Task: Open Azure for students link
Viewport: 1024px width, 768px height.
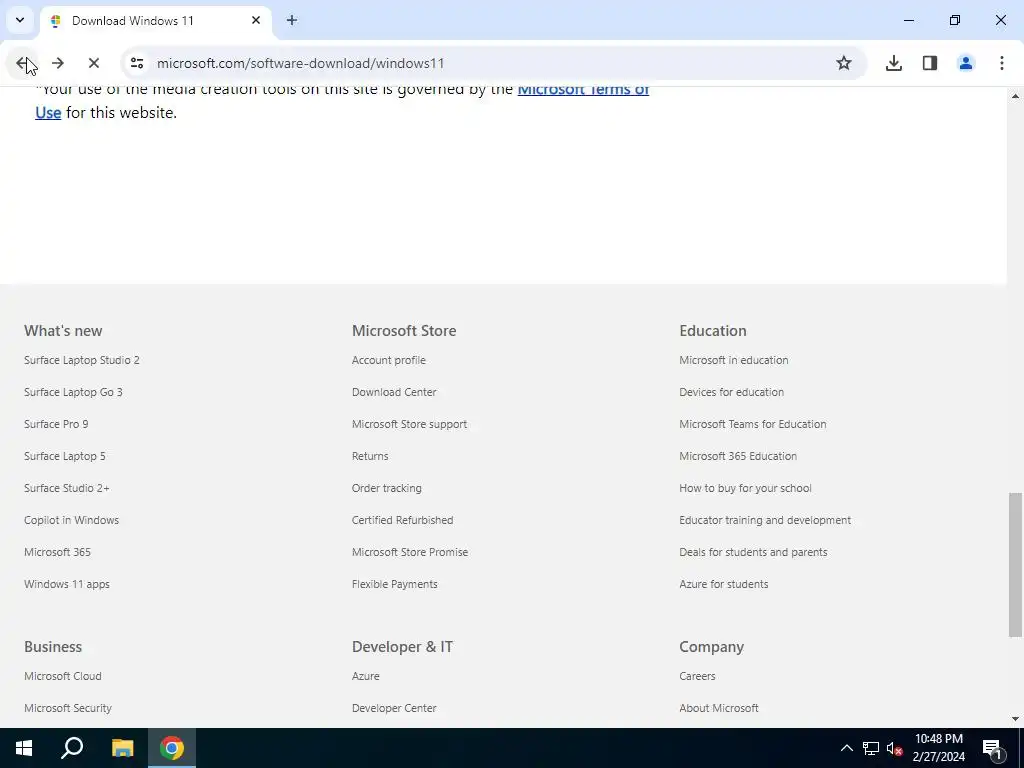Action: (724, 584)
